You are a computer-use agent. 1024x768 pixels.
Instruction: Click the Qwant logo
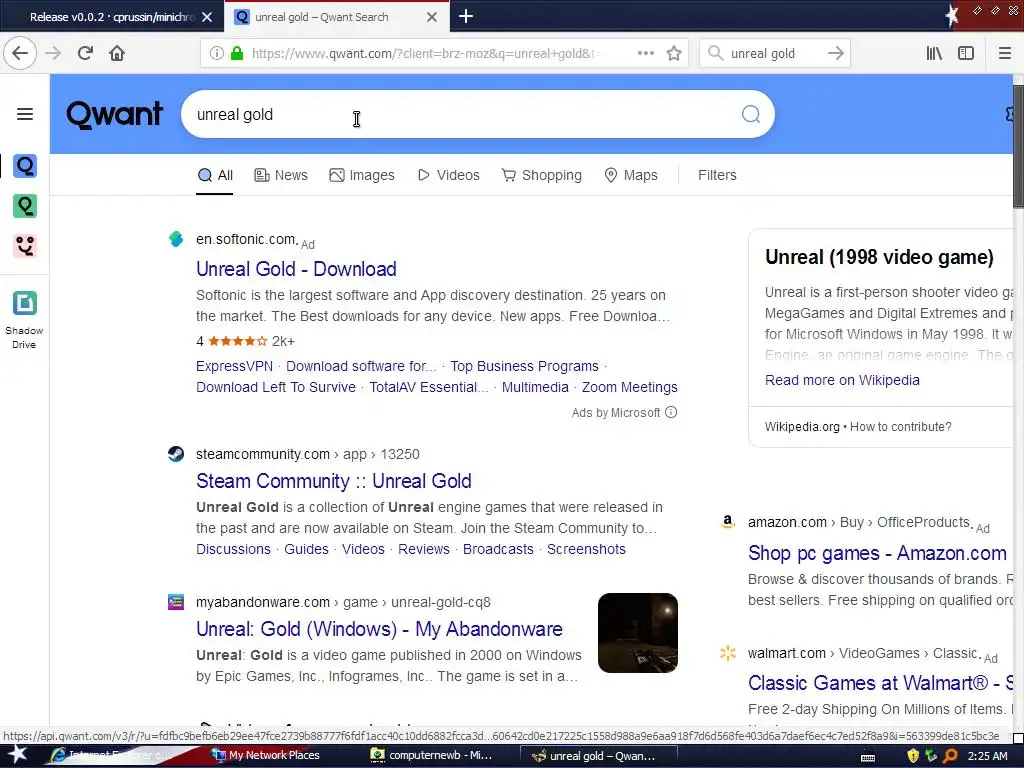click(x=114, y=114)
